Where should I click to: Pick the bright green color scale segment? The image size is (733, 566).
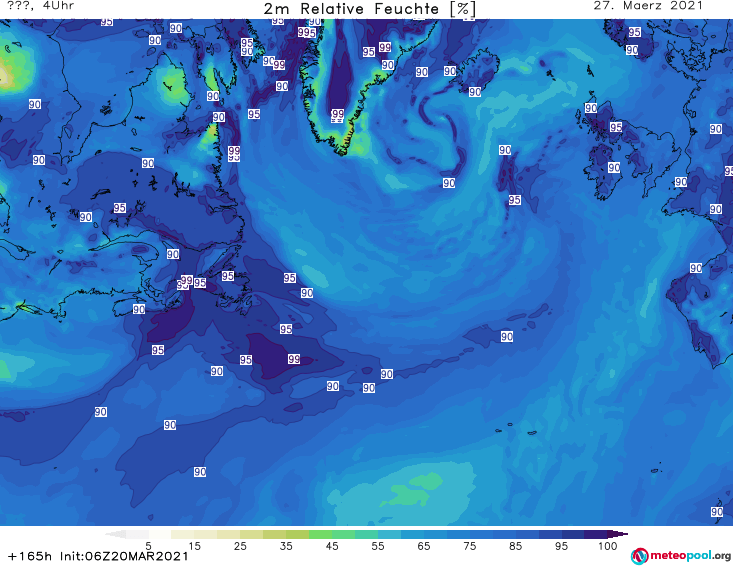point(320,534)
